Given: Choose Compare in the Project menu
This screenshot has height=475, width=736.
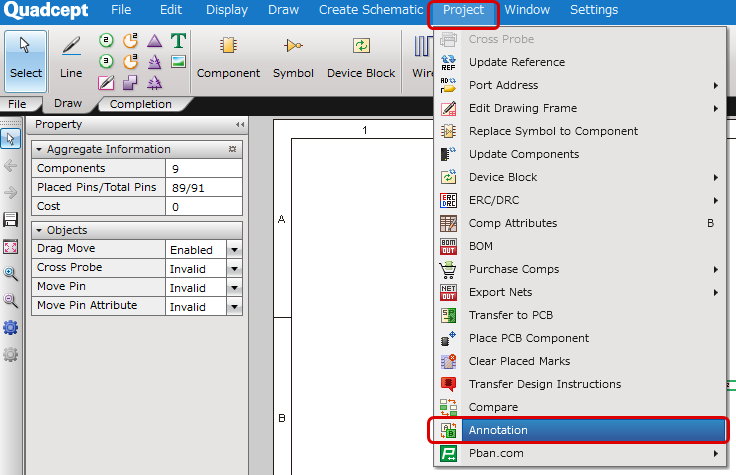Looking at the screenshot, I should coord(580,407).
